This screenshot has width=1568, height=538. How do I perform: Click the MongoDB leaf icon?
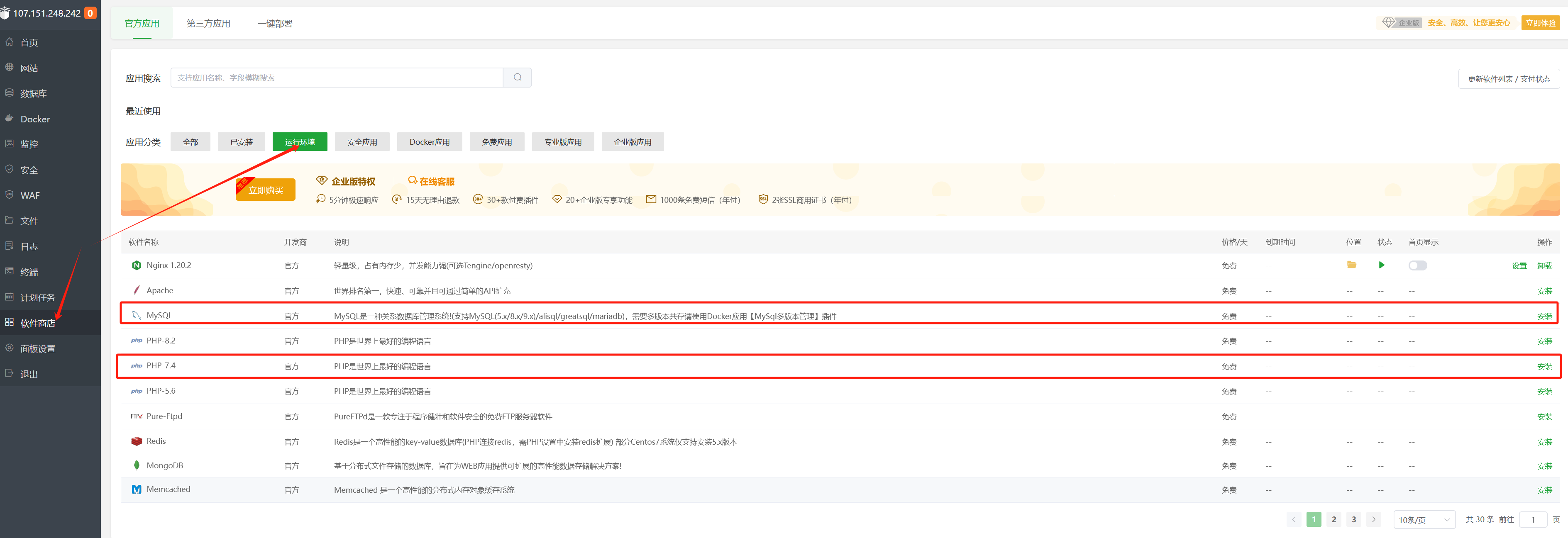coord(137,465)
